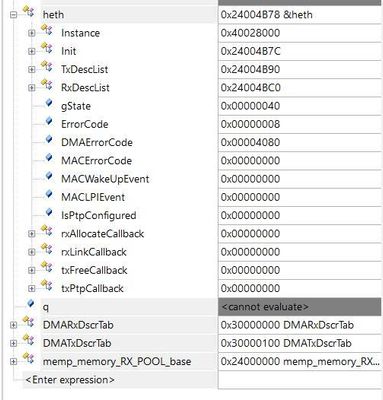Select the DMAErrorCode member name
Viewport: 383px width, 400px height.
(x=97, y=143)
